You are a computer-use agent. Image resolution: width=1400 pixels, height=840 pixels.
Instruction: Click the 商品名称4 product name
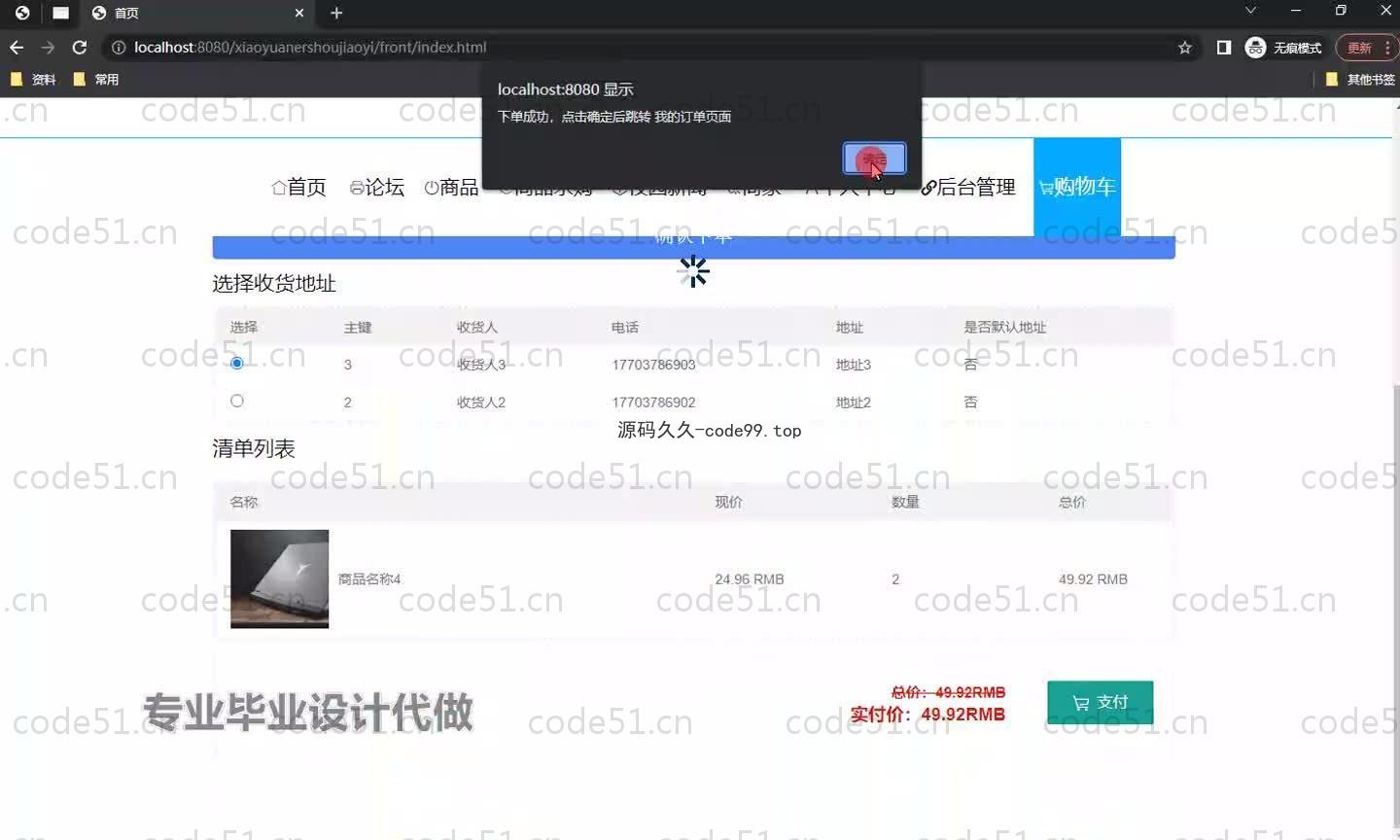pyautogui.click(x=369, y=578)
